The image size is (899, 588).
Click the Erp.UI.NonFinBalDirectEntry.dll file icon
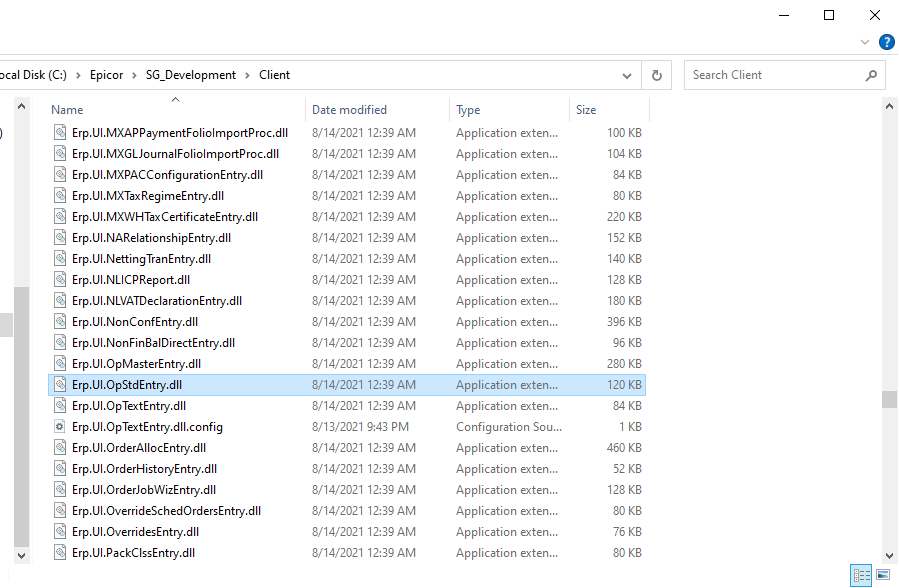click(60, 343)
